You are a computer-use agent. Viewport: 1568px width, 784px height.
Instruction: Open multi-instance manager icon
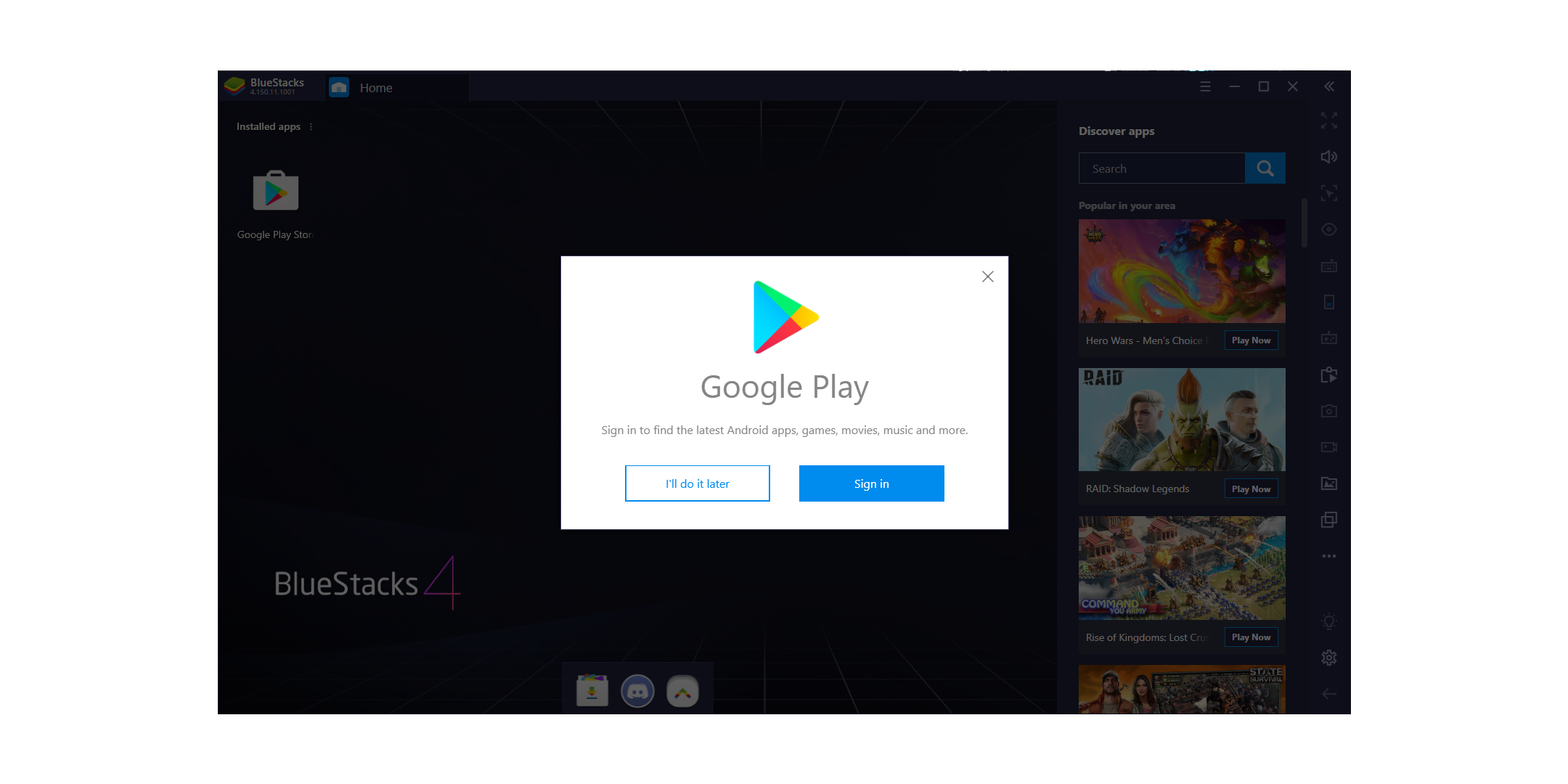pos(1328,520)
